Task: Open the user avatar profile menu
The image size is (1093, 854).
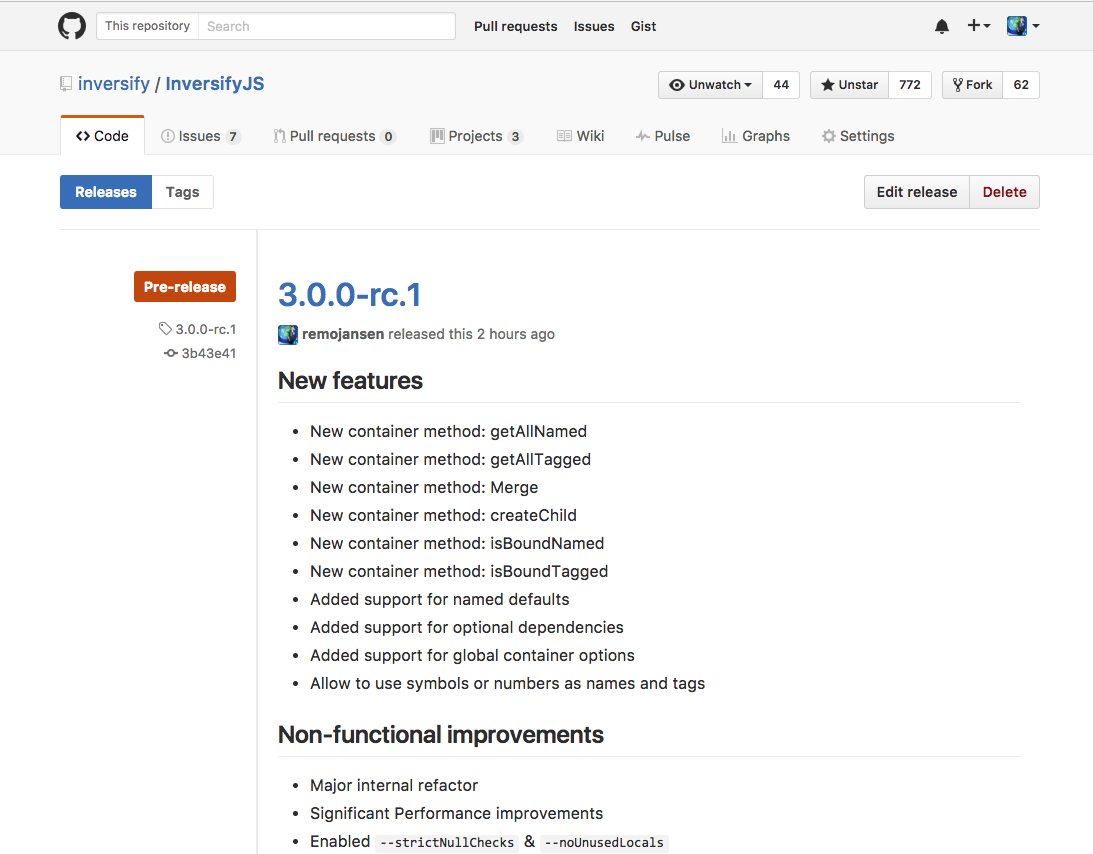Action: click(1023, 26)
